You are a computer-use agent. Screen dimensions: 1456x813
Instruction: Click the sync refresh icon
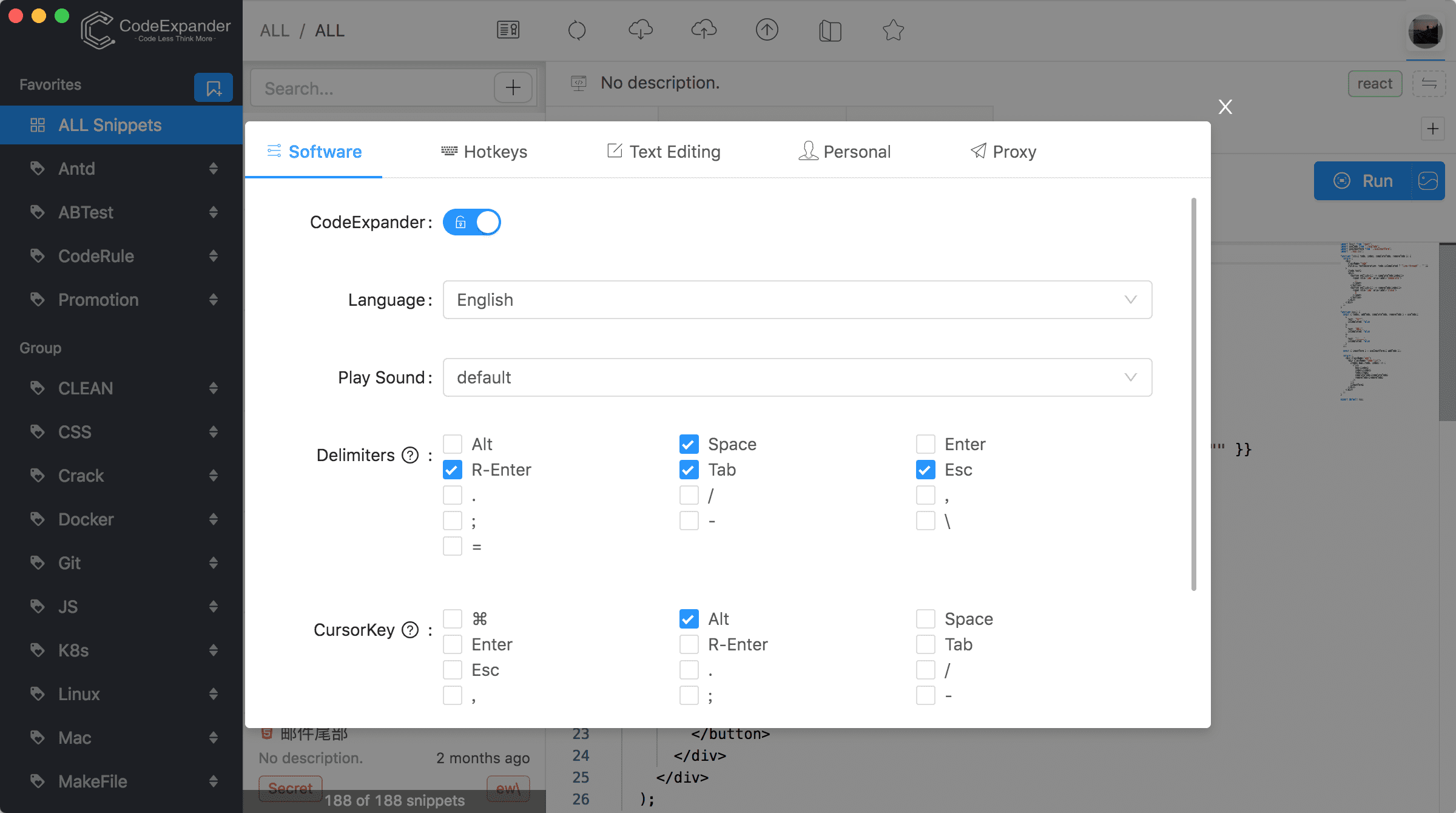pos(577,30)
